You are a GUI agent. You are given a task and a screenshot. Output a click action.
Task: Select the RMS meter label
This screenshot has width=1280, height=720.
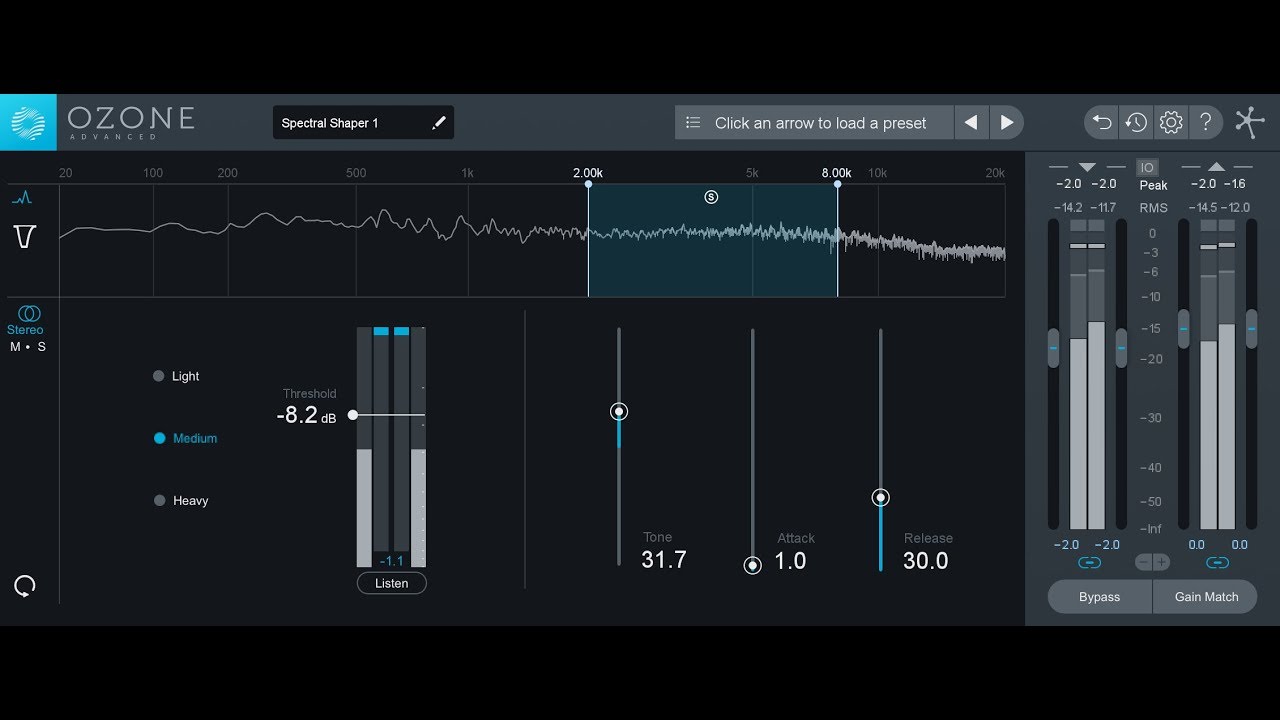[1153, 208]
